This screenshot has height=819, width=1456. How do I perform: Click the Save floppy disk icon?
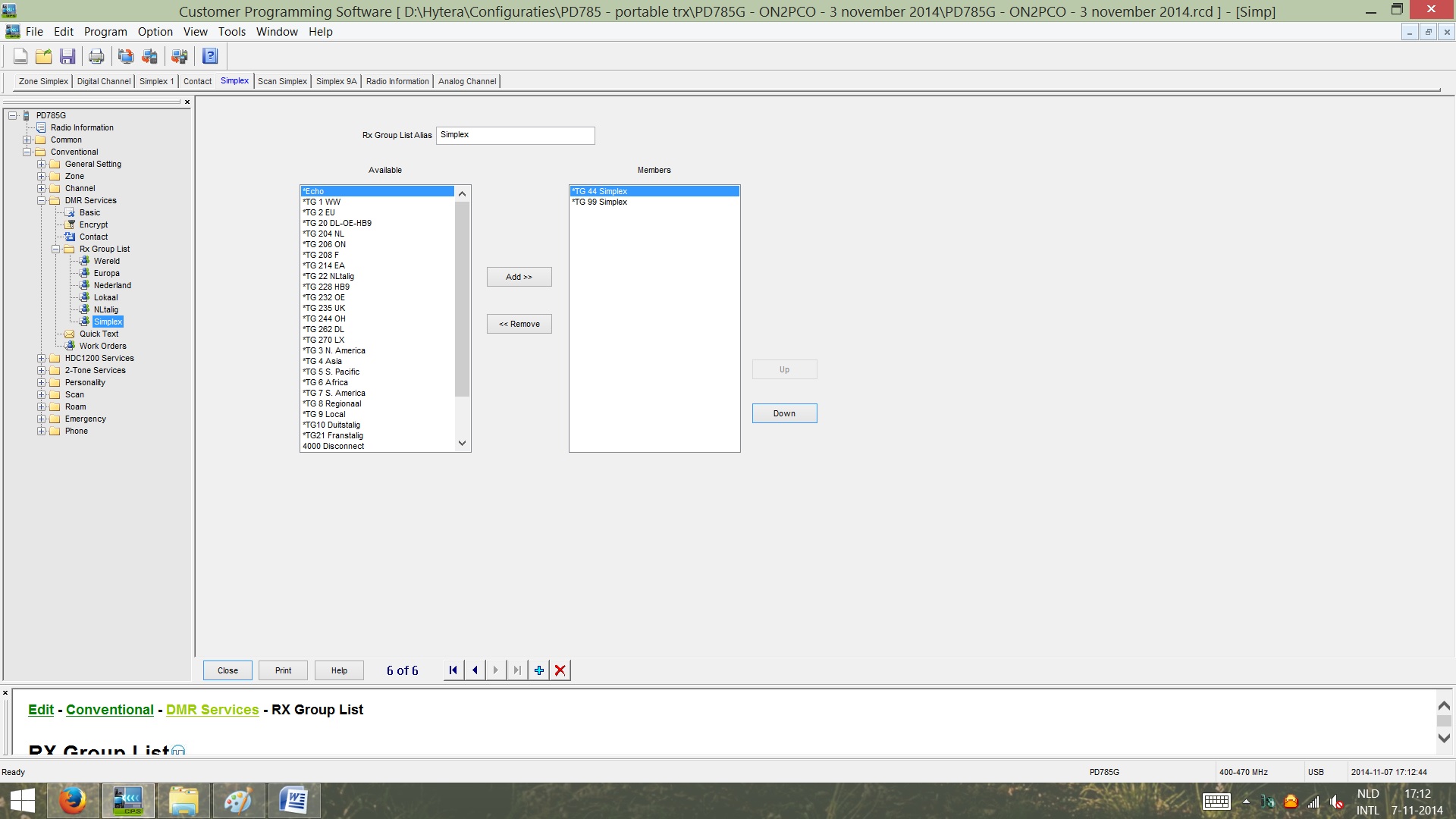(x=67, y=56)
